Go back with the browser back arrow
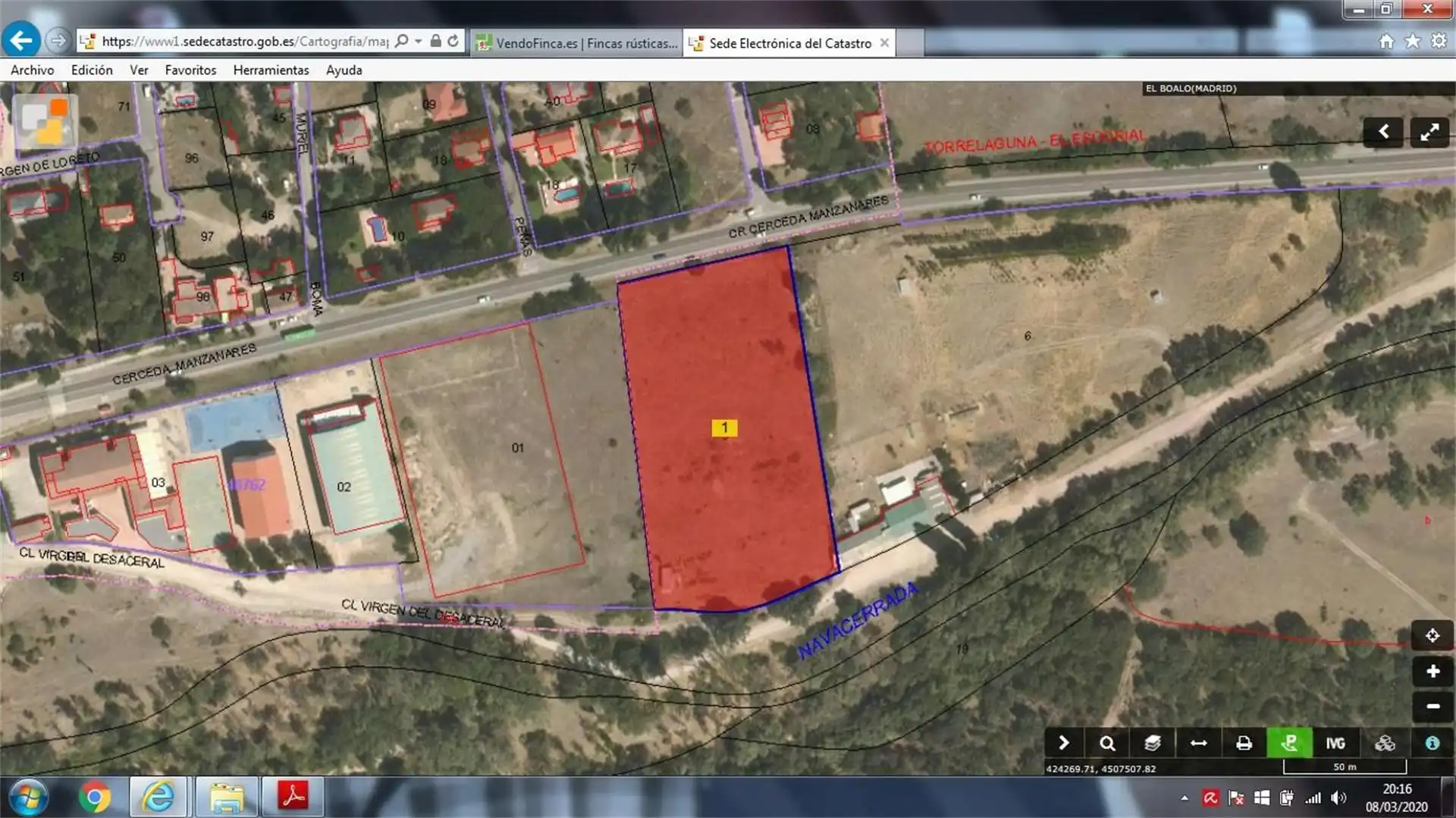This screenshot has width=1456, height=818. (20, 40)
